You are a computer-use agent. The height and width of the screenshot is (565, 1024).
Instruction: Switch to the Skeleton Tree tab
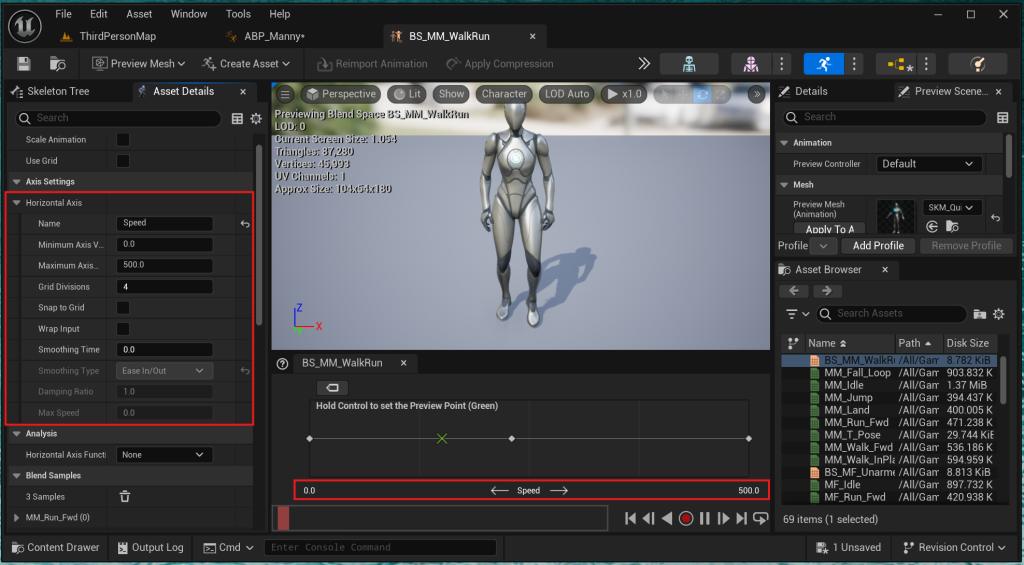pos(58,91)
